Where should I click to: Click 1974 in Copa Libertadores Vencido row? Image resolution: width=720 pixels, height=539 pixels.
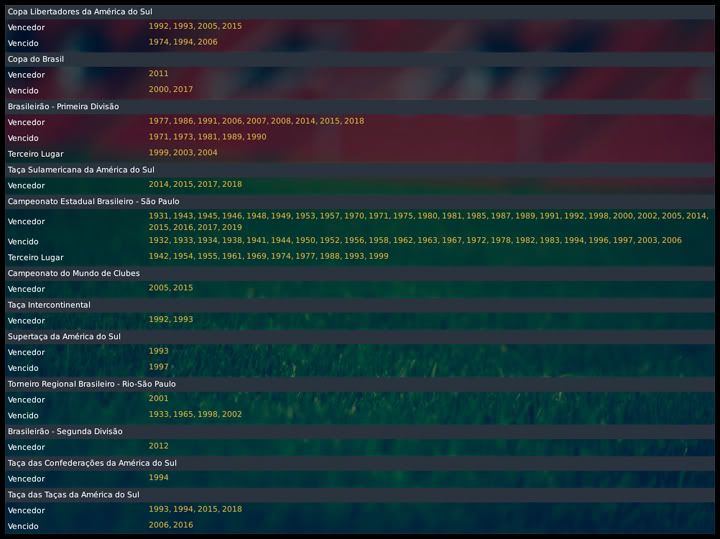pos(158,42)
